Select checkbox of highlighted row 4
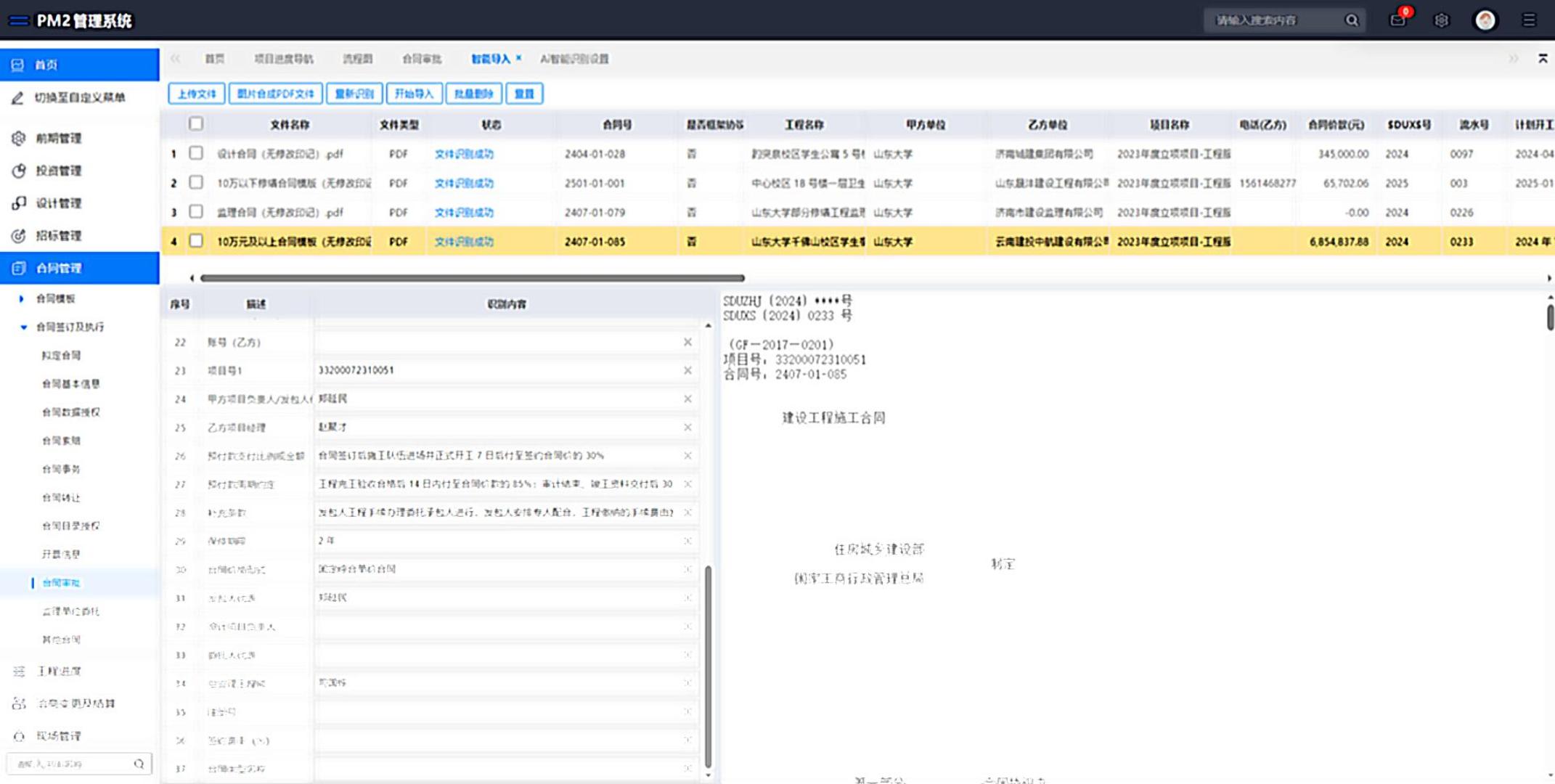Screen dimensions: 1555x784 click(196, 240)
